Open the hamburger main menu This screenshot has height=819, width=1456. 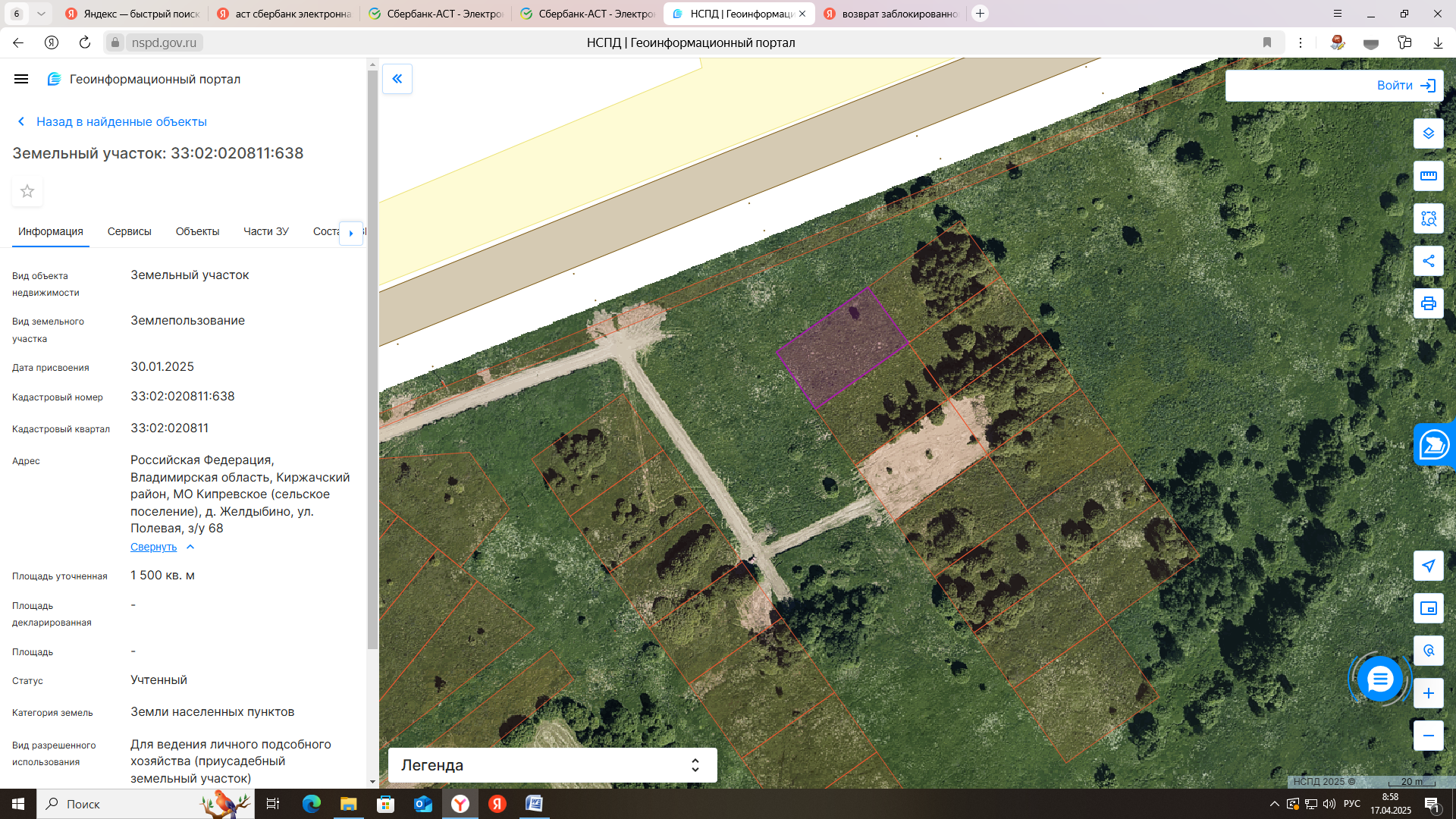pyautogui.click(x=21, y=79)
